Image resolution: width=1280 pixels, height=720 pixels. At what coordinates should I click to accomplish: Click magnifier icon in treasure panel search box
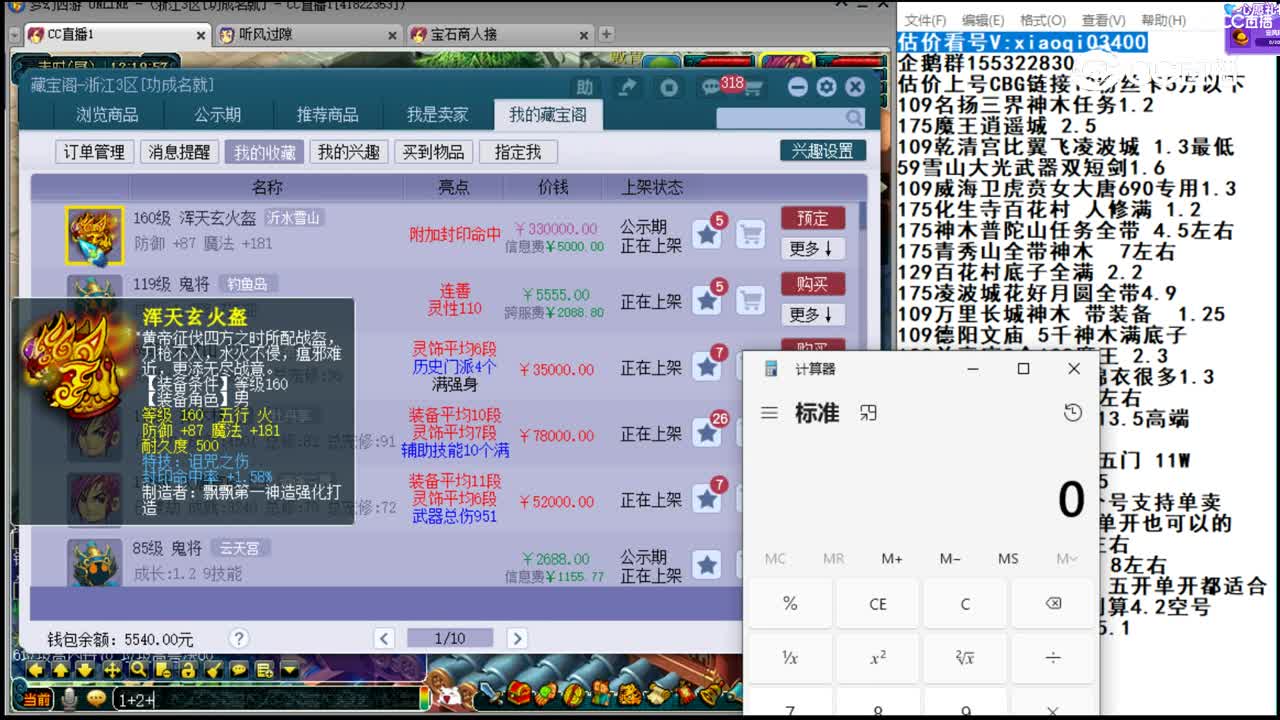tap(854, 118)
